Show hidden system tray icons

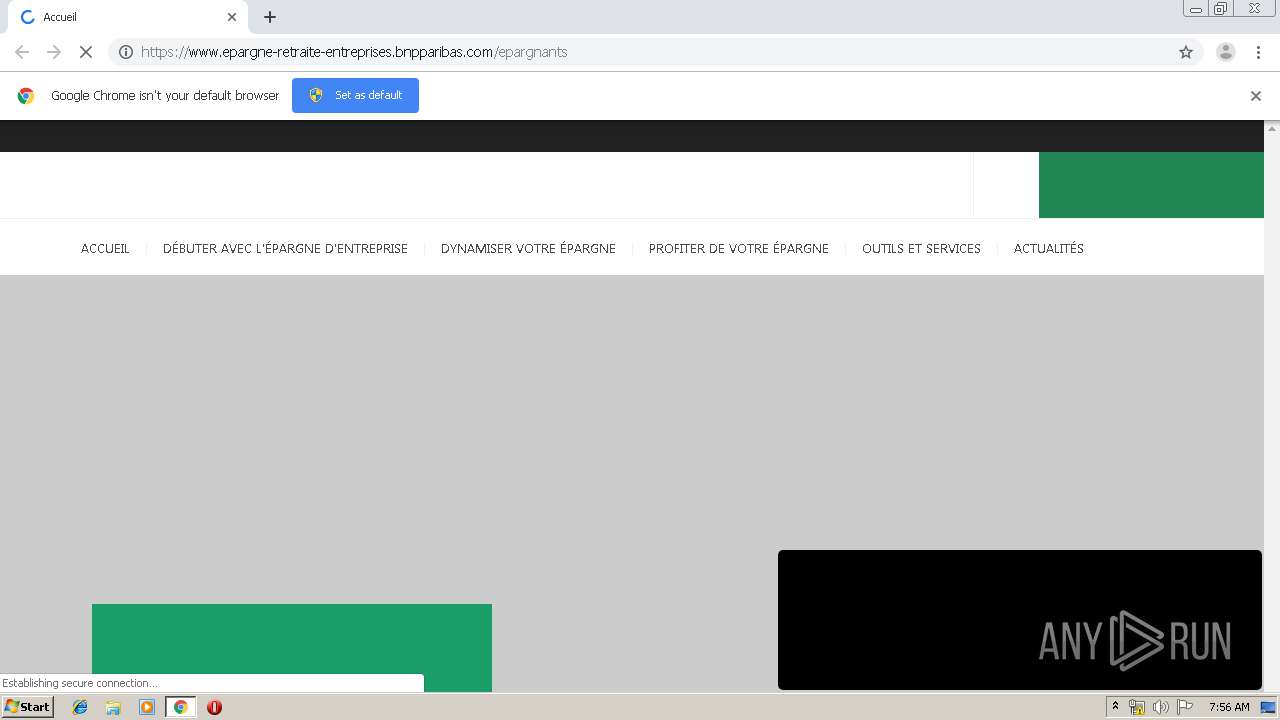[x=1116, y=707]
